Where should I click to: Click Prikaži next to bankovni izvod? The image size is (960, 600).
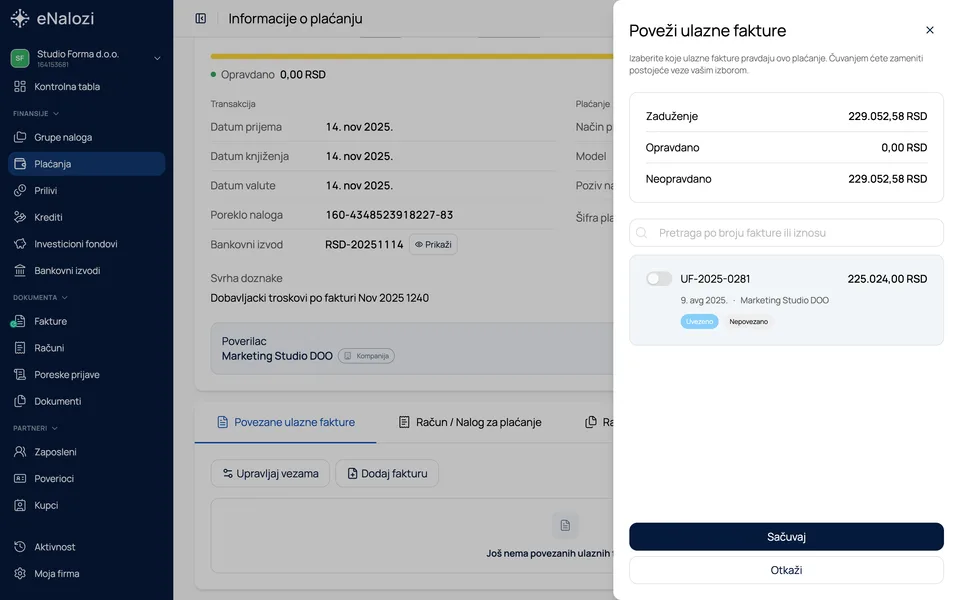[433, 244]
